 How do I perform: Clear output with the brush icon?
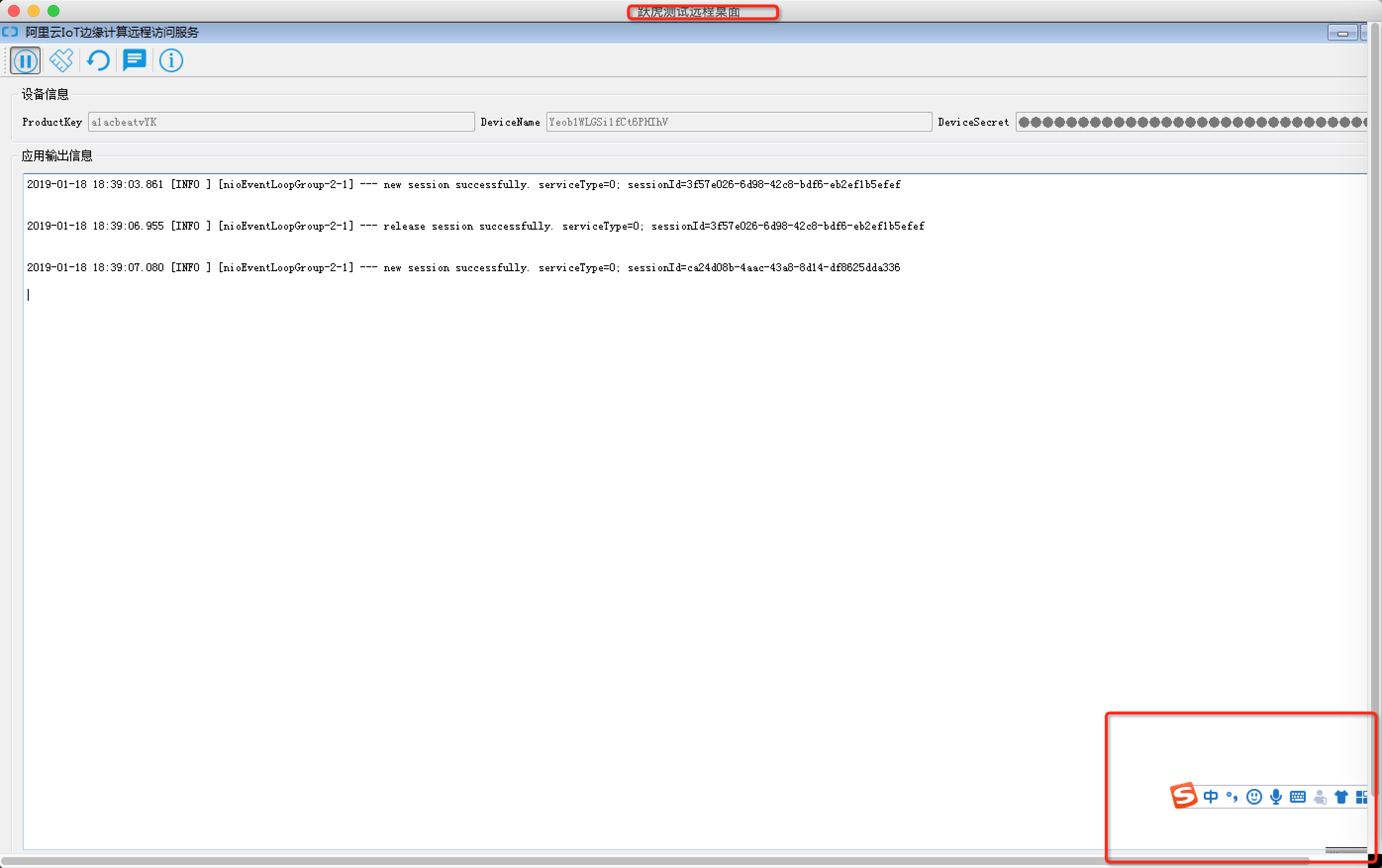pyautogui.click(x=61, y=61)
